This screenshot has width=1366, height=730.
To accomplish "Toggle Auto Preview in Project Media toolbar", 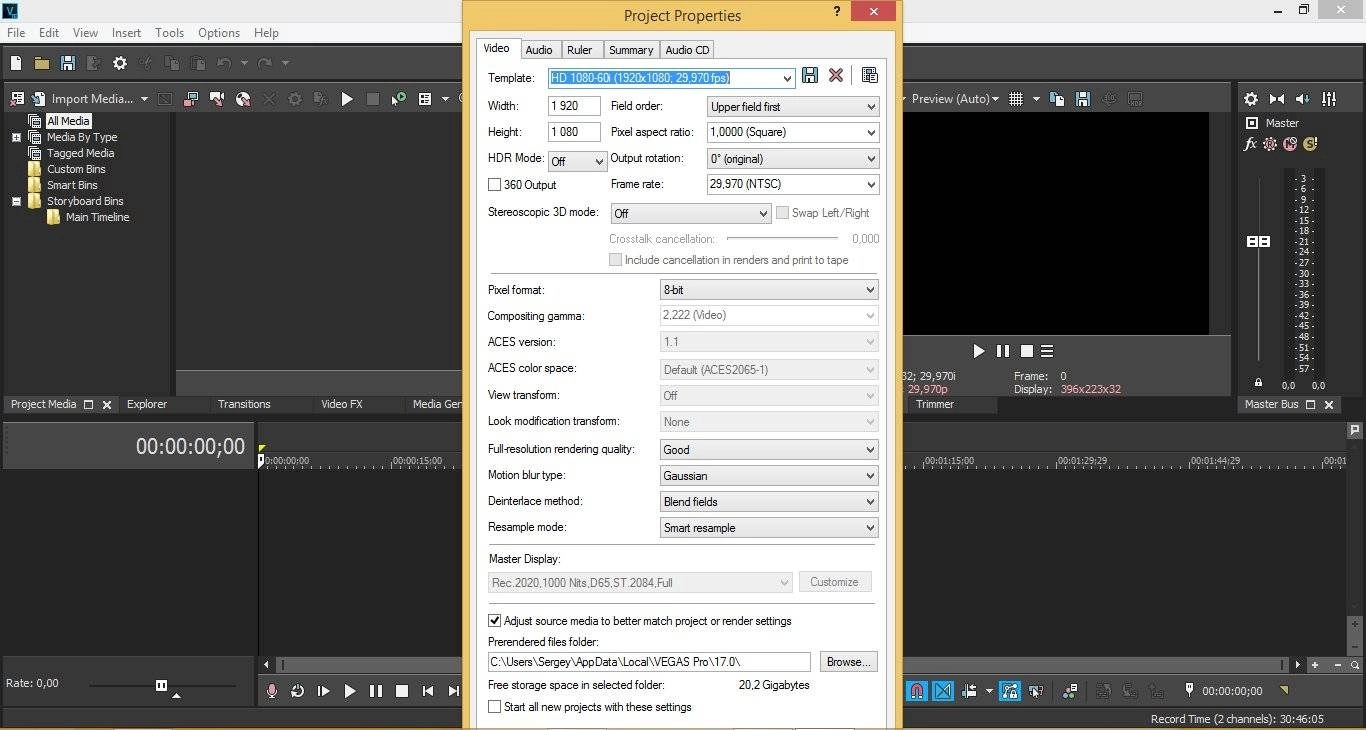I will click(399, 99).
